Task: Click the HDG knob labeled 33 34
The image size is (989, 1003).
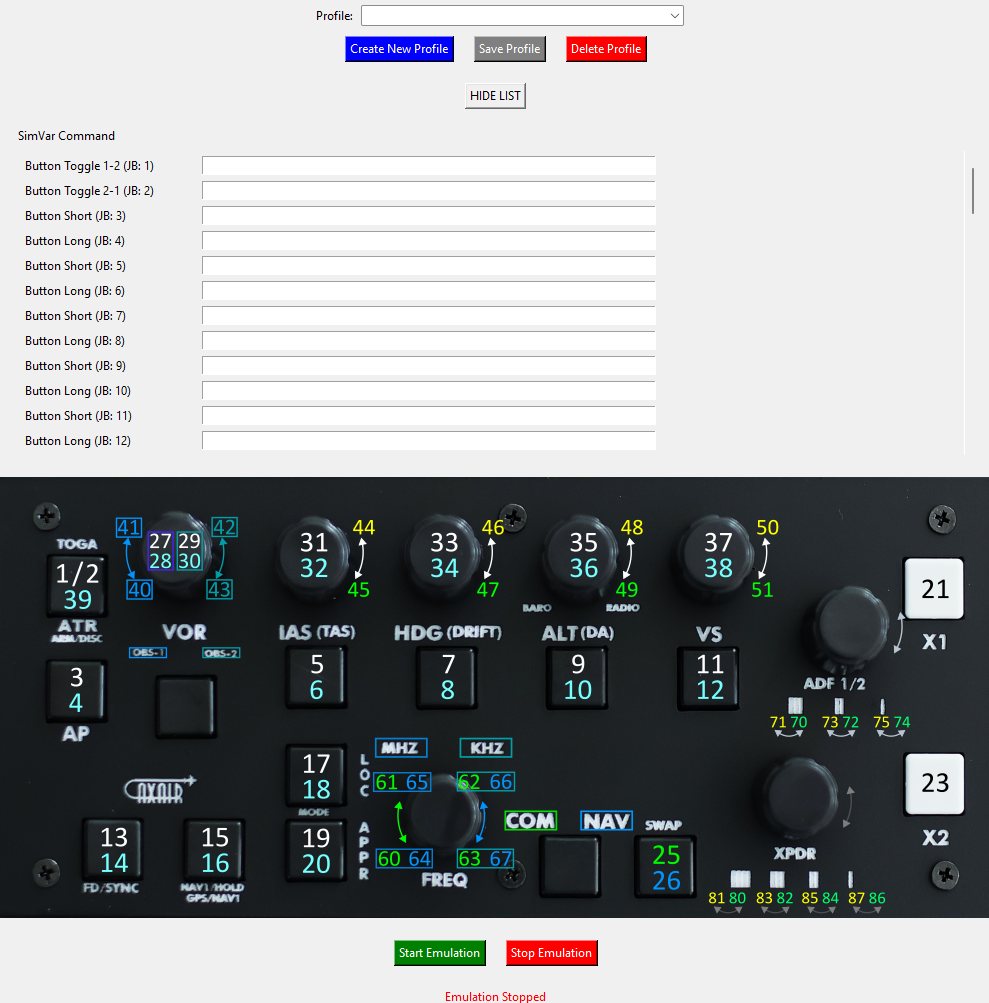Action: [x=444, y=555]
